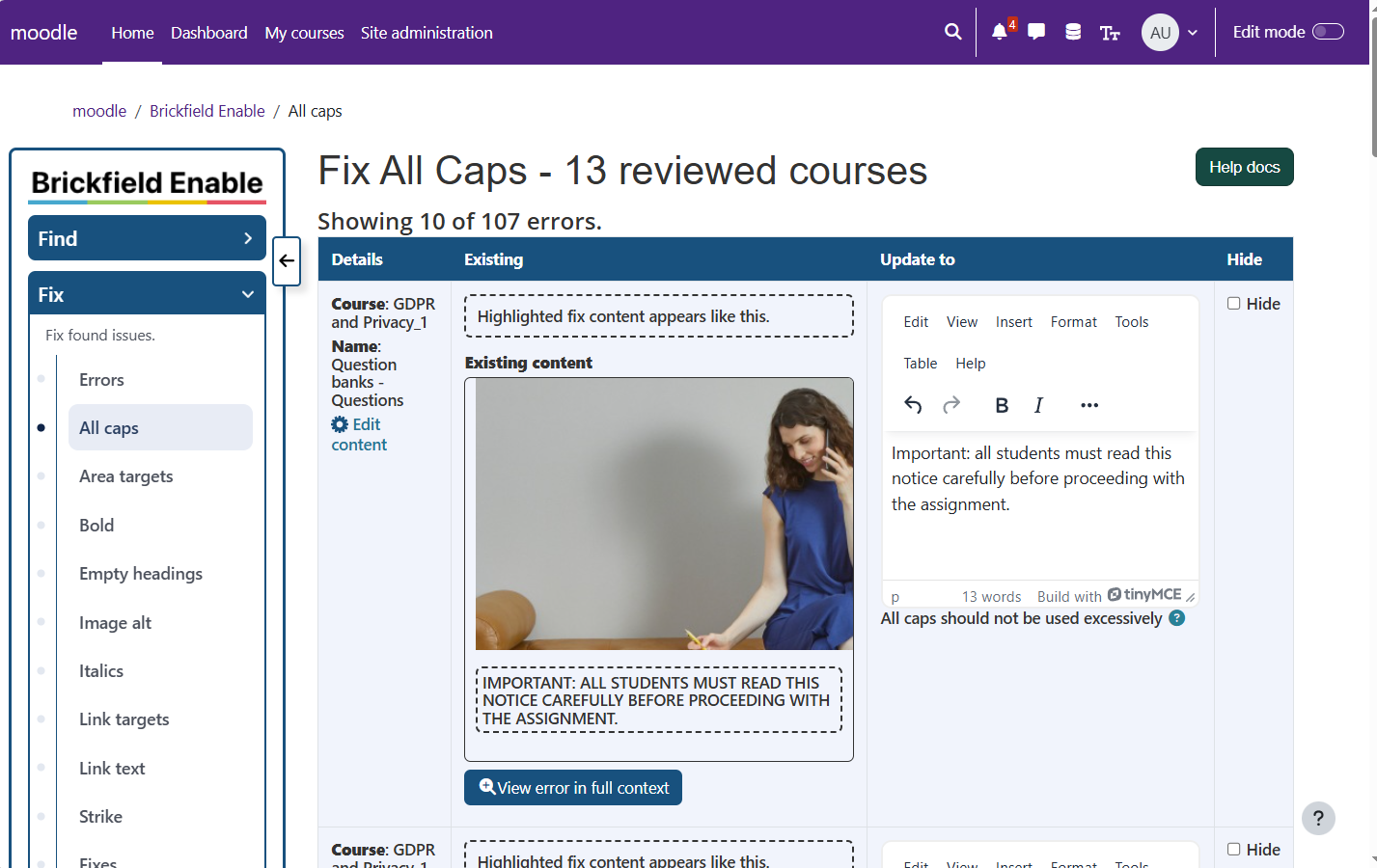Viewport: 1377px width, 868px height.
Task: Select Link targets in Fix list
Action: [124, 719]
